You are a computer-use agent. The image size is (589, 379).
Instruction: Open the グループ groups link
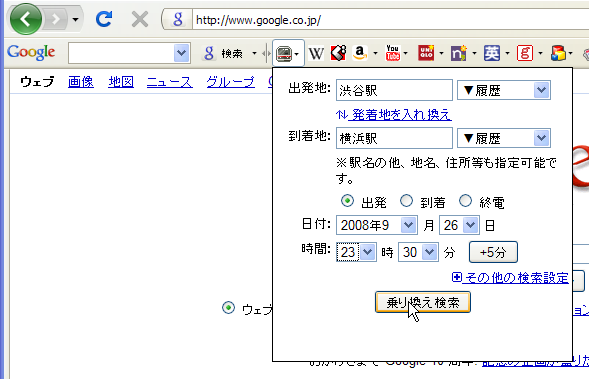point(230,82)
